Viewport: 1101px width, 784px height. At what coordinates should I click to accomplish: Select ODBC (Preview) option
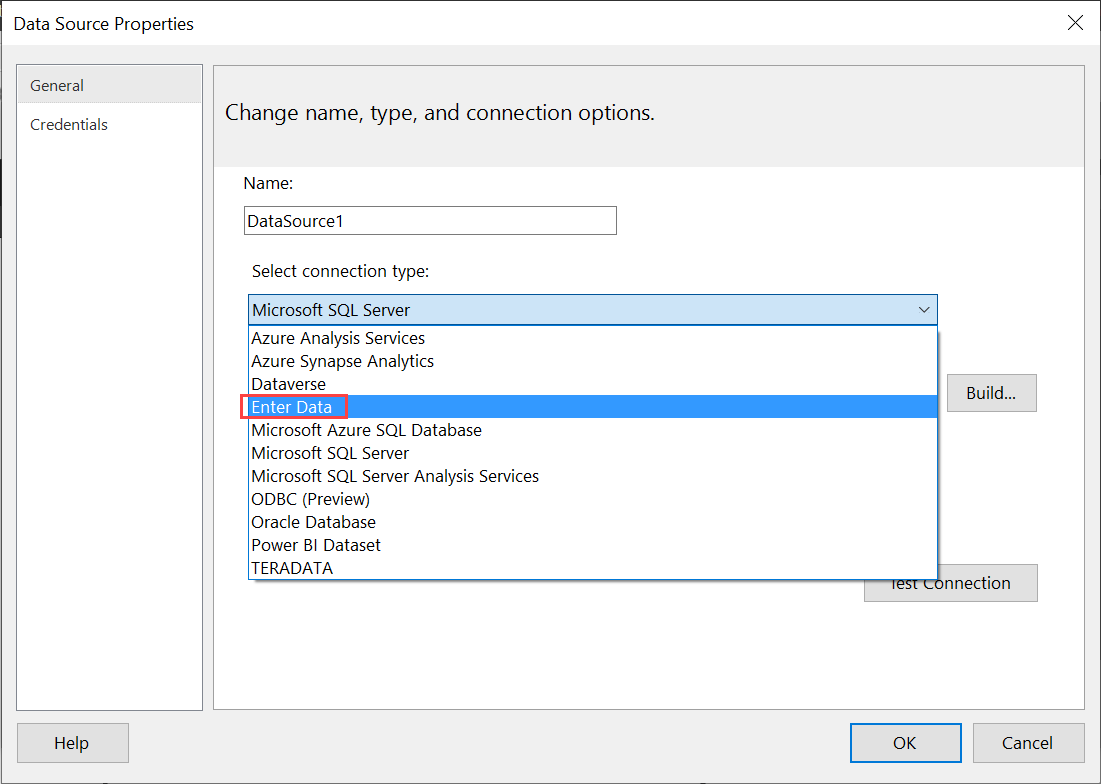[x=593, y=499]
